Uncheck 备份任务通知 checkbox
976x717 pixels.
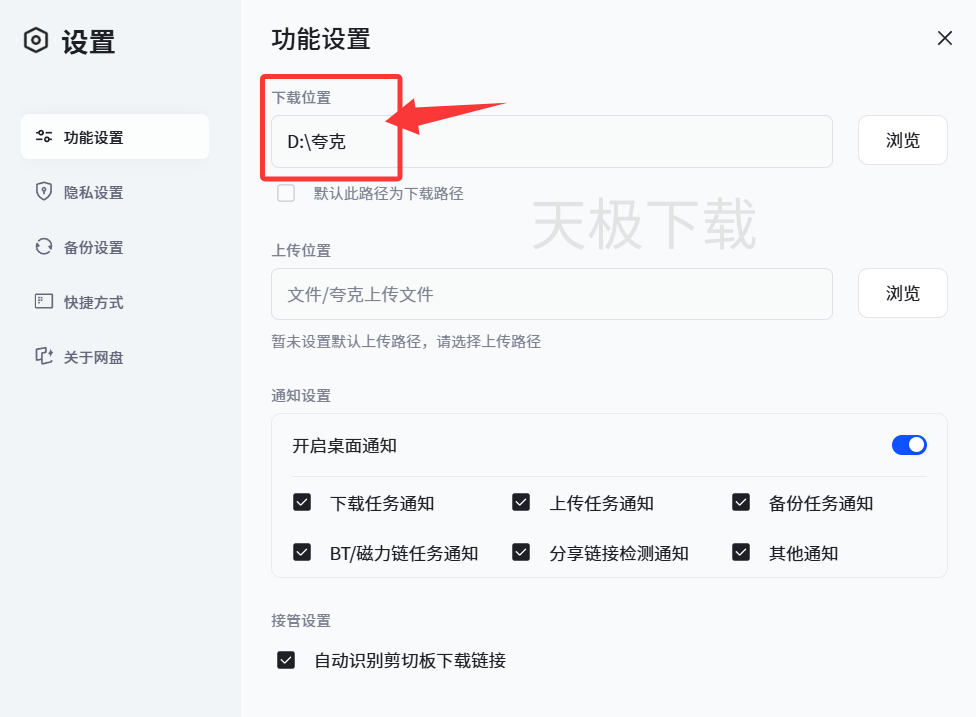741,502
